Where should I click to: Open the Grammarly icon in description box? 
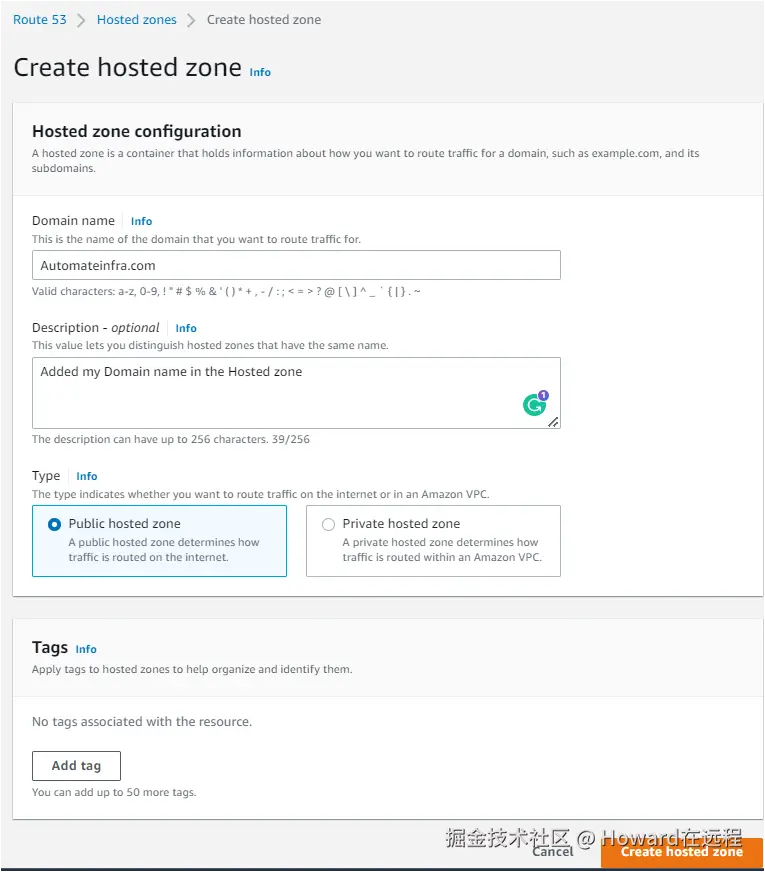coord(535,404)
